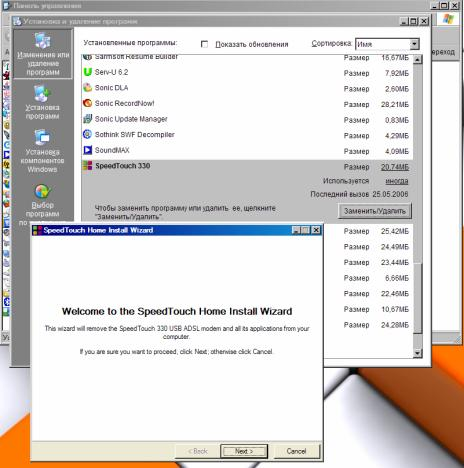
Task: Click the 28,21МБ size value
Action: (x=395, y=104)
